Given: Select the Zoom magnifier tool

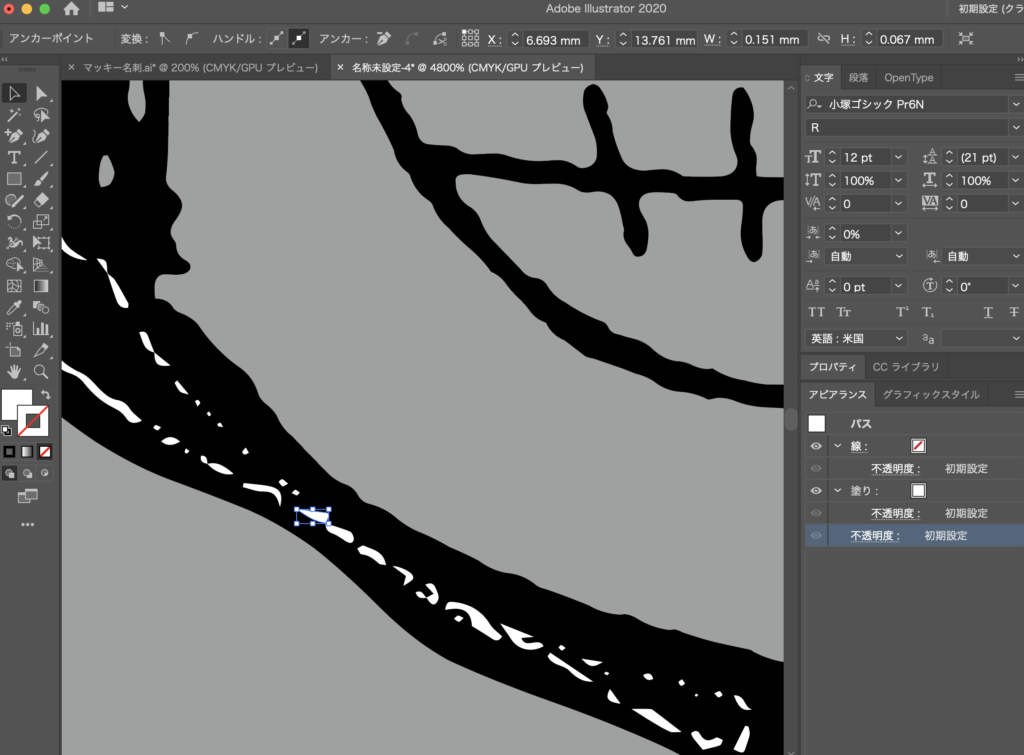Looking at the screenshot, I should pyautogui.click(x=42, y=372).
